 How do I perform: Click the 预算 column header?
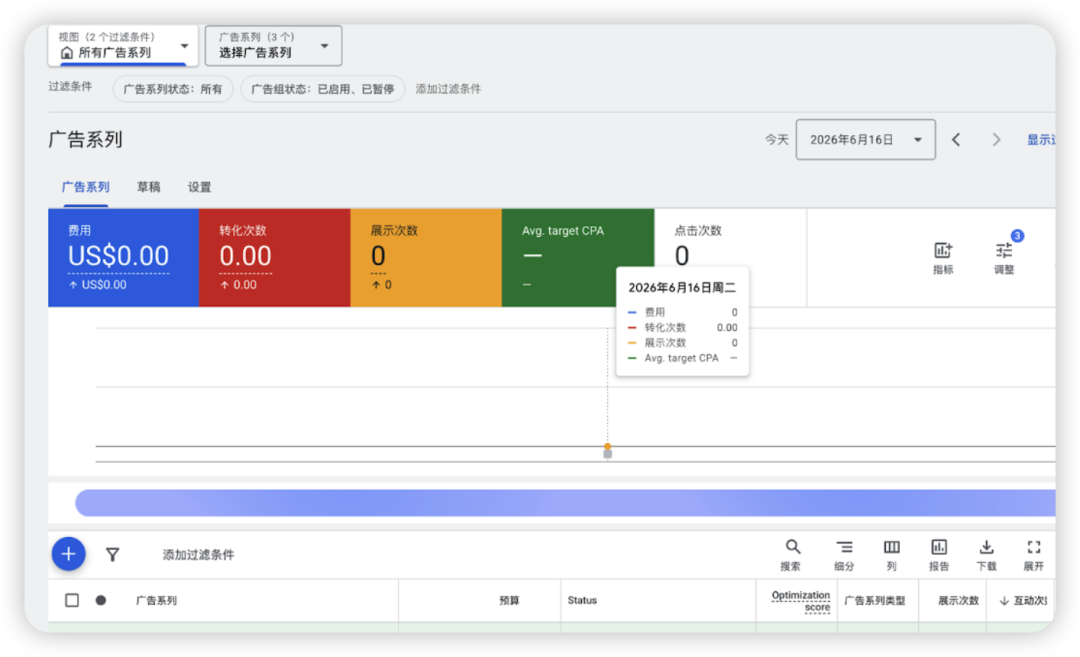(509, 601)
